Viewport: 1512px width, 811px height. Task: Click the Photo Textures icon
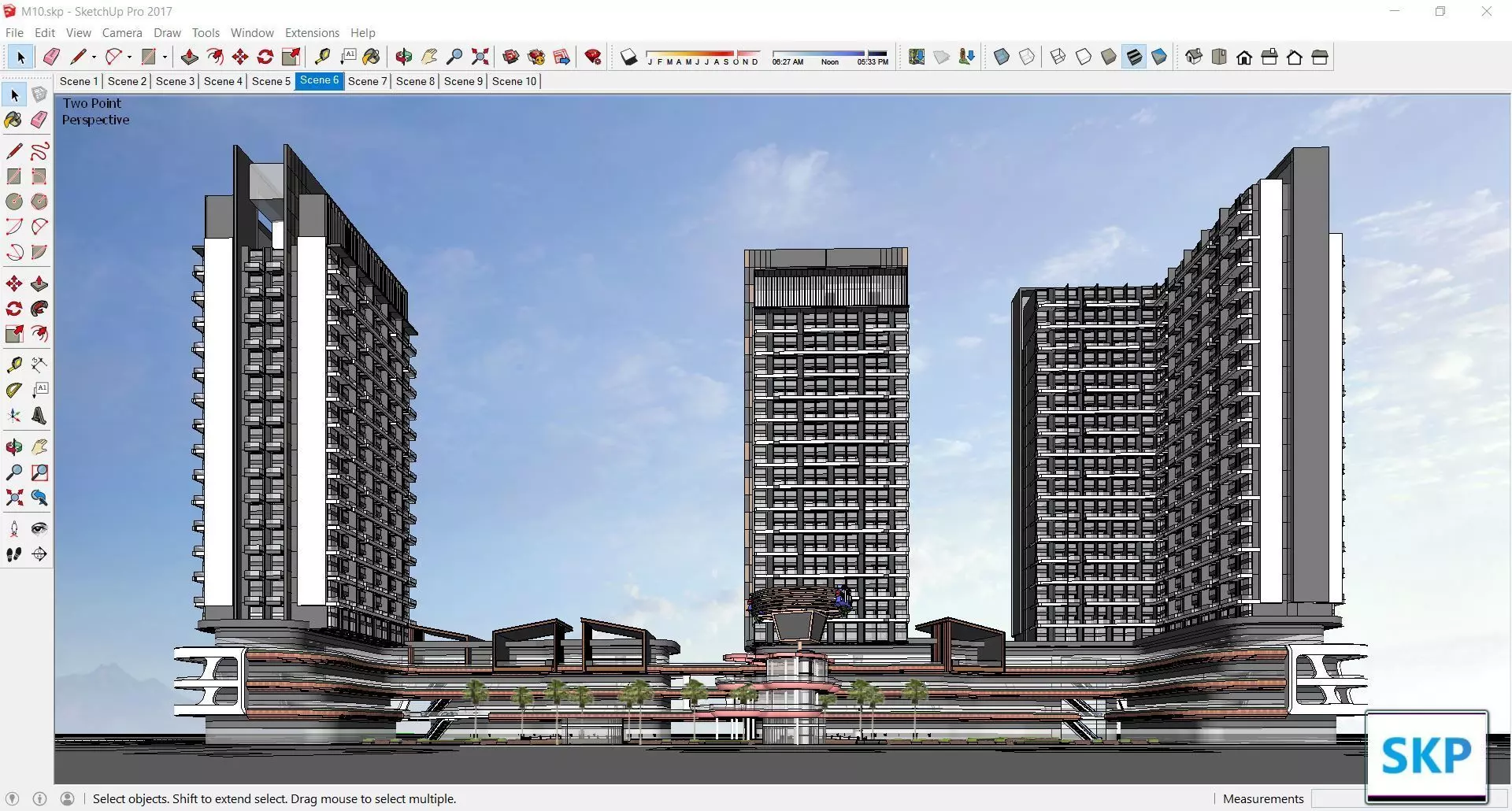(x=967, y=57)
